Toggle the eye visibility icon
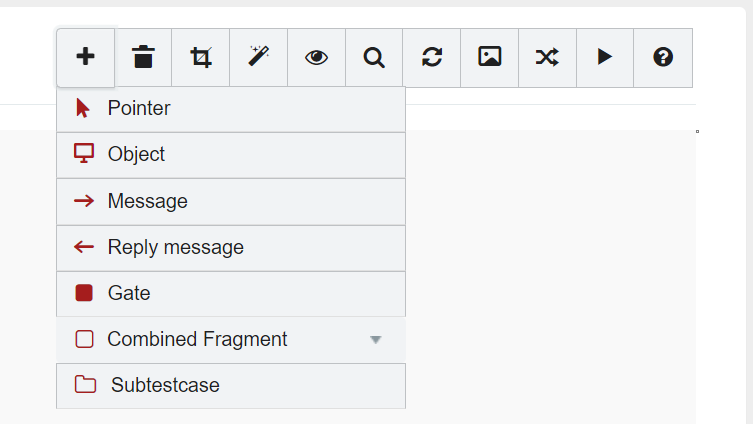Image resolution: width=753 pixels, height=424 pixels. (316, 57)
